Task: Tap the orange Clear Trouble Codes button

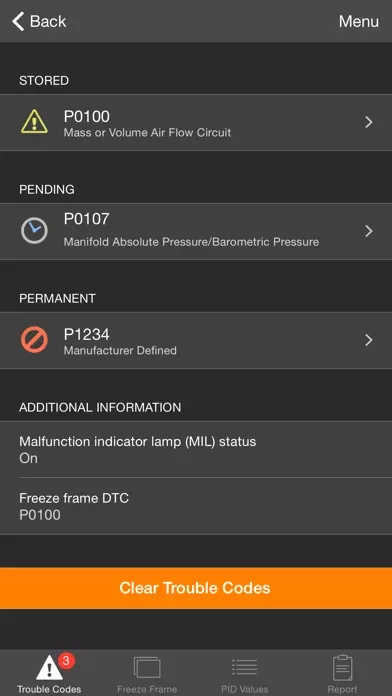Action: tap(196, 588)
